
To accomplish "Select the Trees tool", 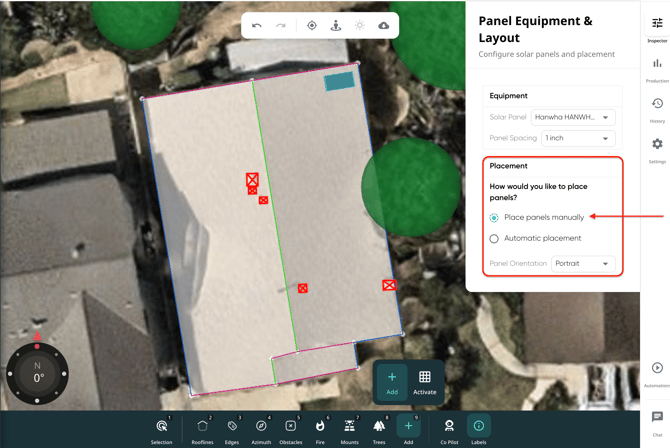I will click(379, 430).
